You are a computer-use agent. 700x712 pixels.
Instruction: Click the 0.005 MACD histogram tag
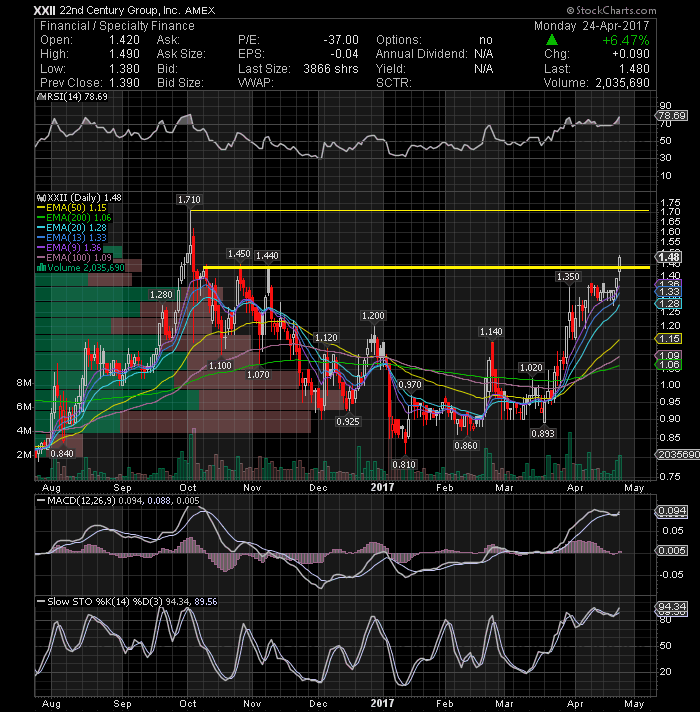pos(672,551)
